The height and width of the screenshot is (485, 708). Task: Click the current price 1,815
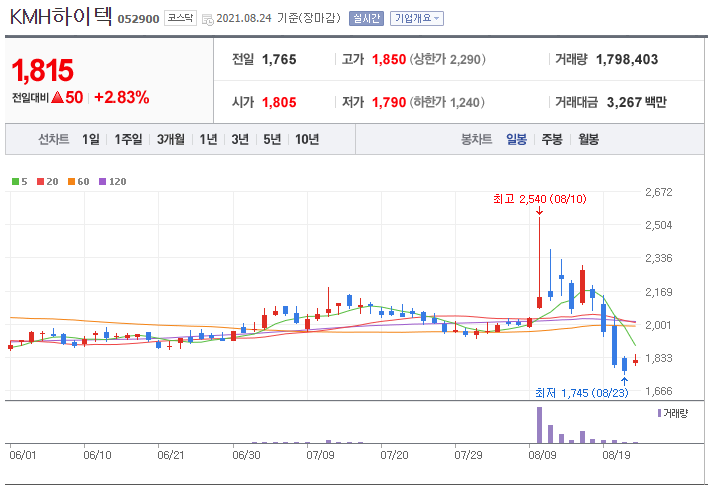42,70
